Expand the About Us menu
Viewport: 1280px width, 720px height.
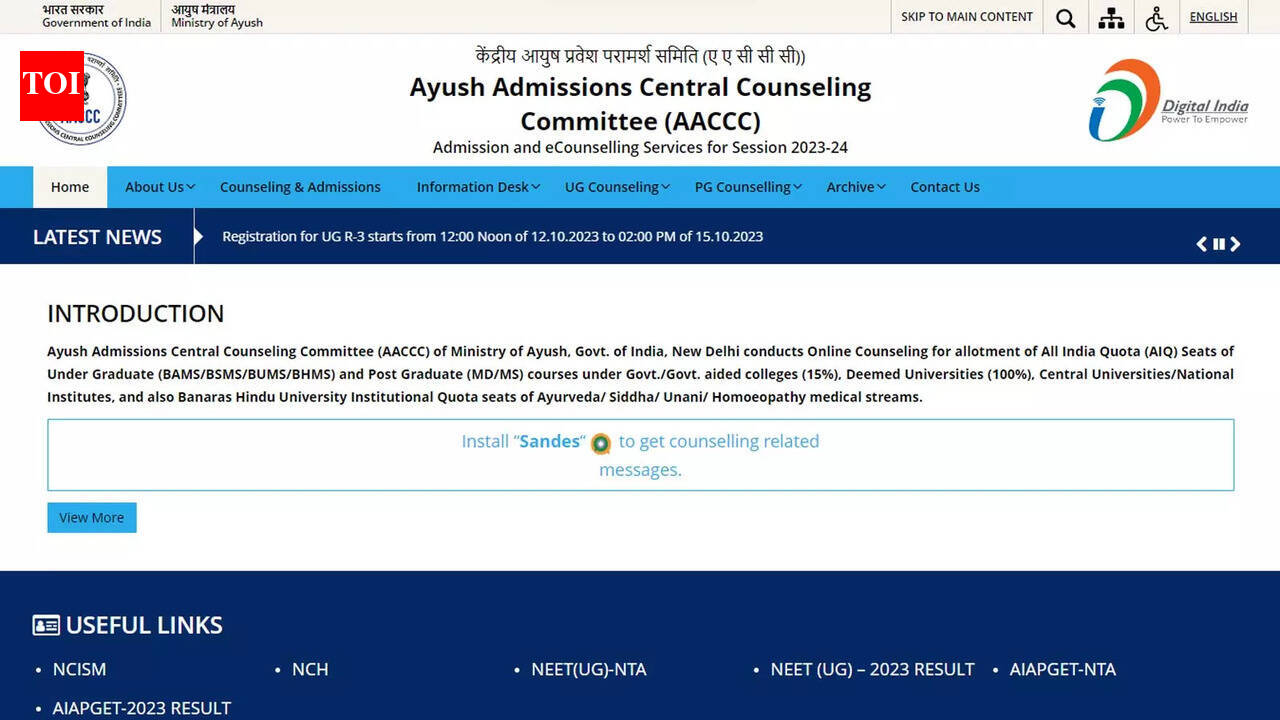pyautogui.click(x=160, y=187)
